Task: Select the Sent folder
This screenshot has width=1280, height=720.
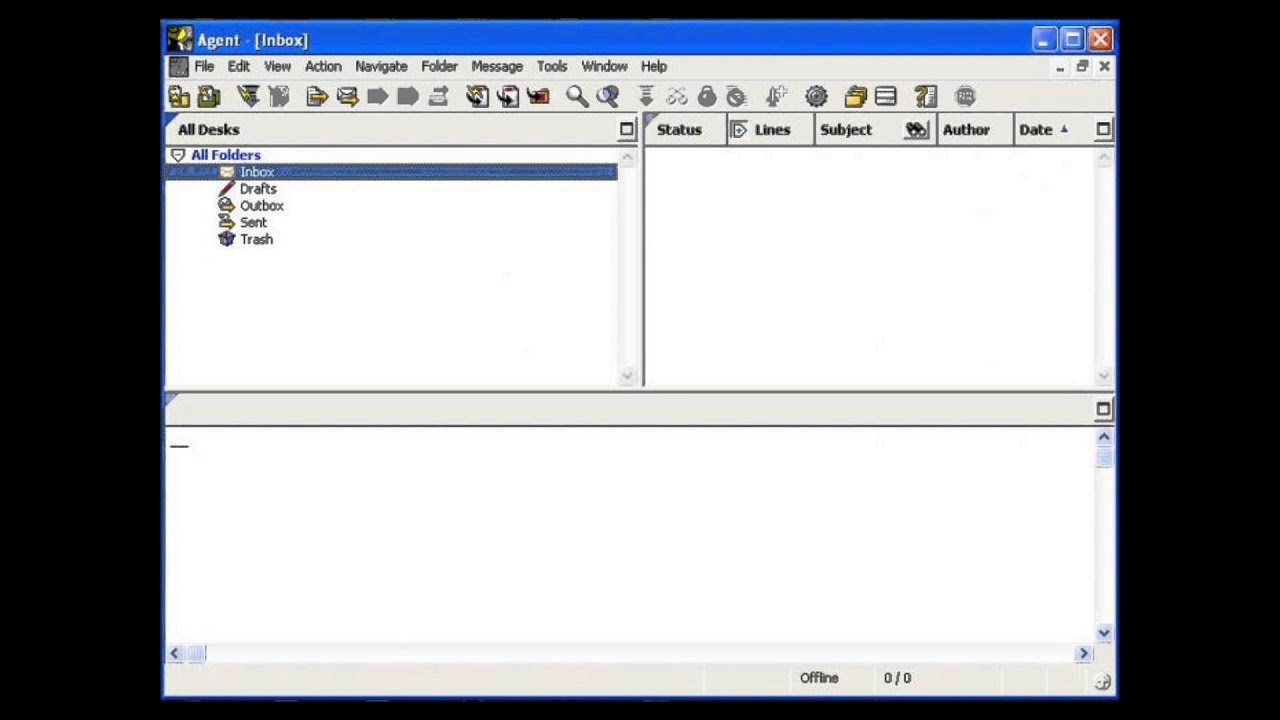Action: 253,223
